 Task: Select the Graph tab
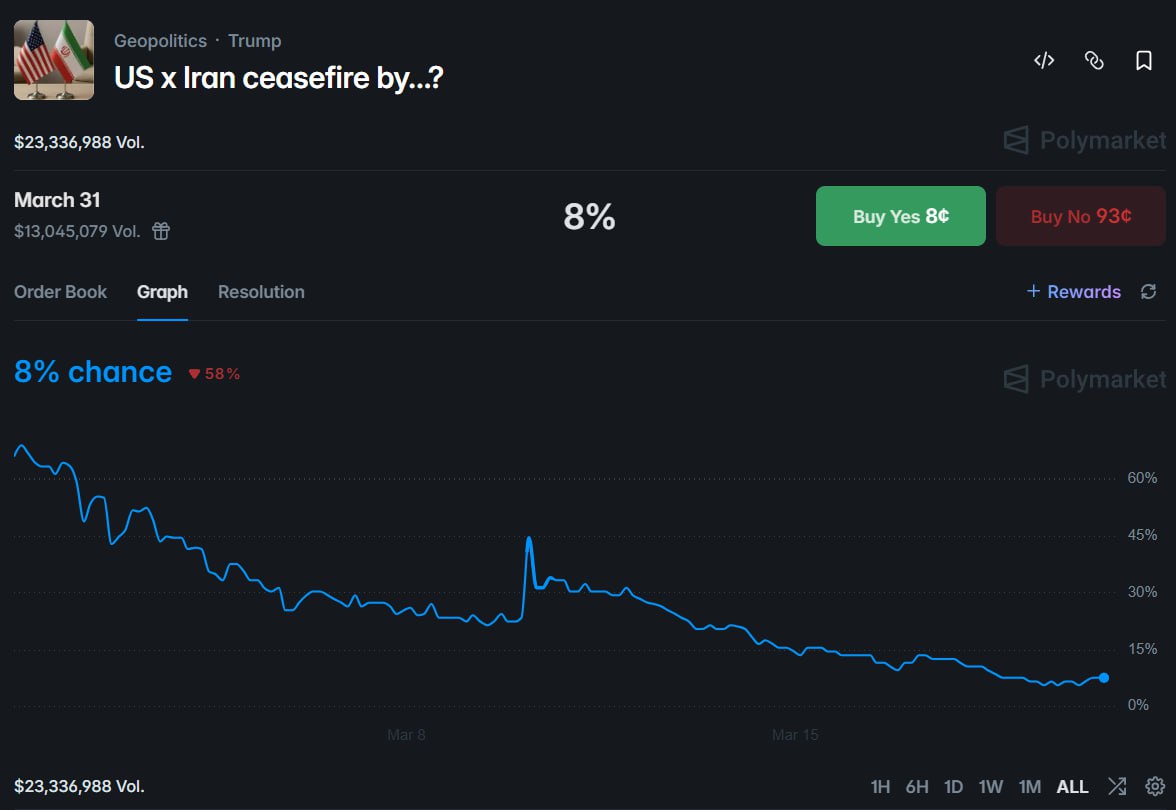(x=162, y=292)
